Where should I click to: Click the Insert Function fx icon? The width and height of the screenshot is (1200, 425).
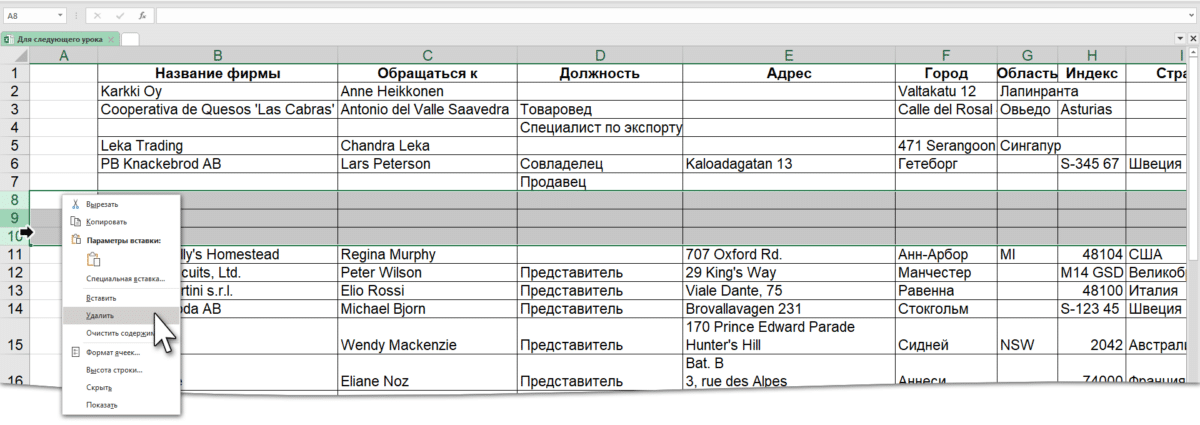[x=142, y=16]
